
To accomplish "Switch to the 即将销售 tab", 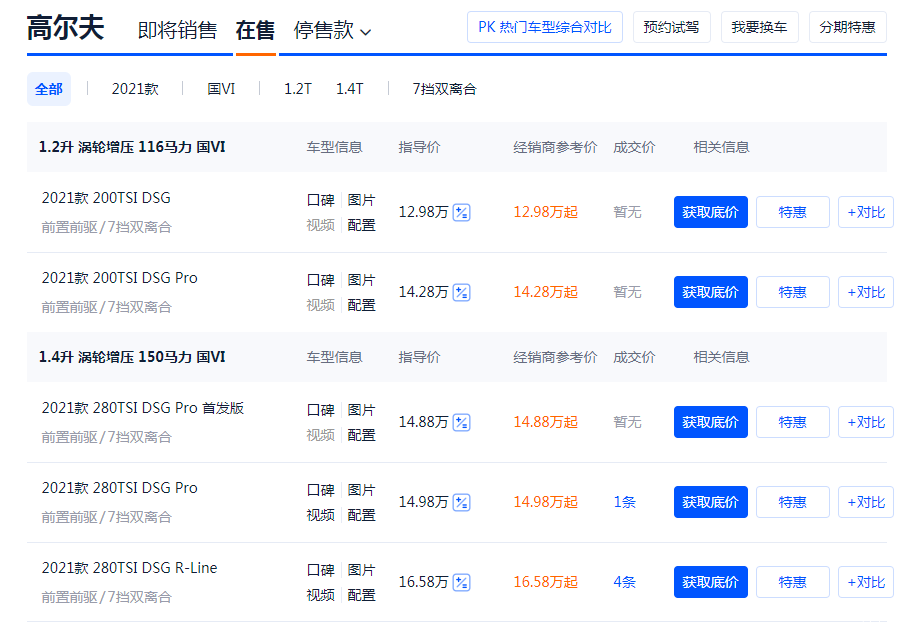I will coord(177,31).
